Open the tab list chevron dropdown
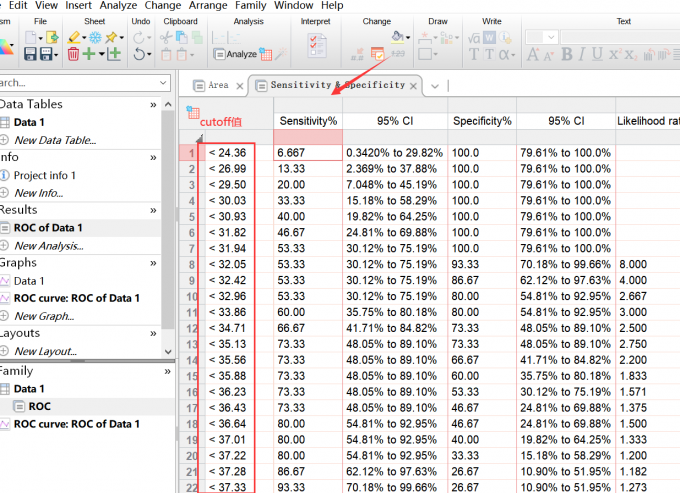680x493 pixels. (435, 86)
